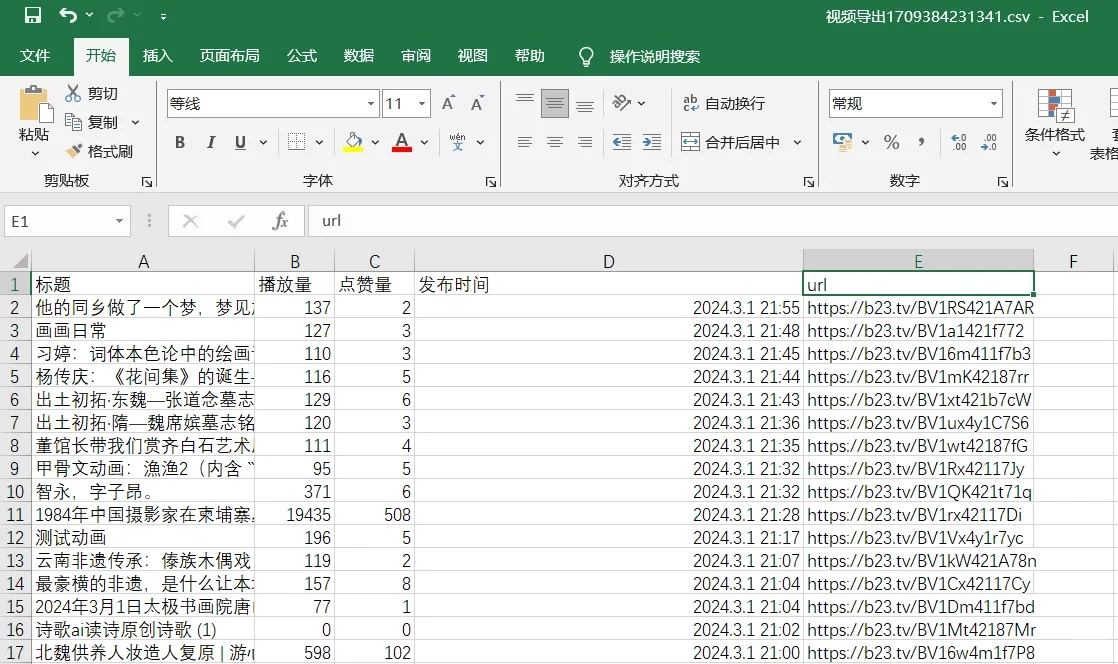Center cell text horizontally
The image size is (1118, 664).
coord(555,143)
